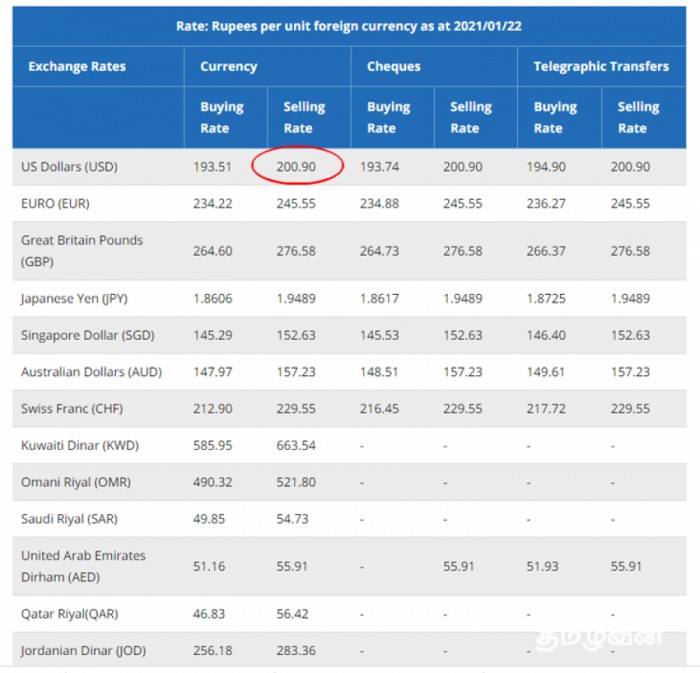This screenshot has height=673, width=700.
Task: Select Omani Riyal buying rate 490.32
Action: (x=213, y=482)
